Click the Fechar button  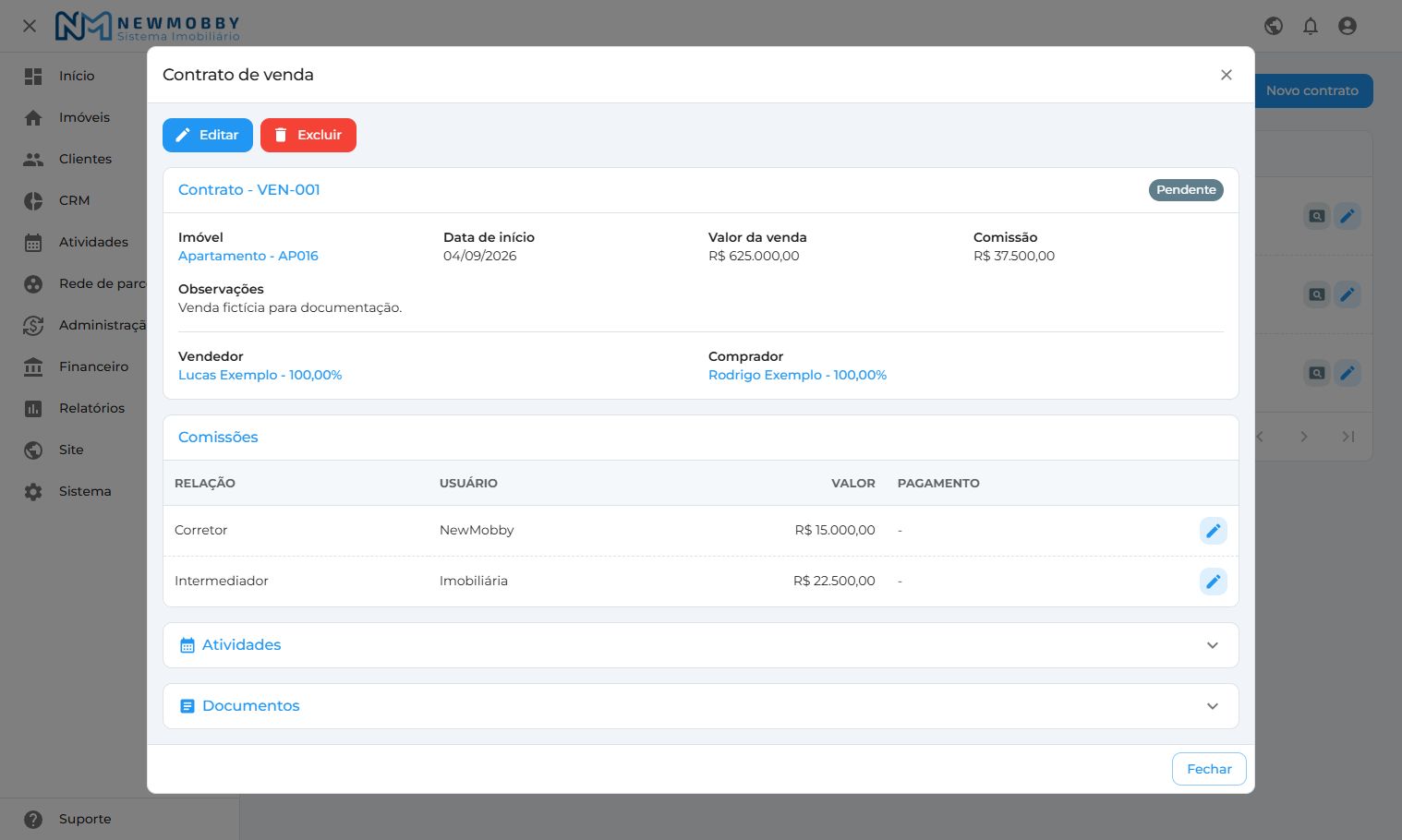pyautogui.click(x=1209, y=769)
